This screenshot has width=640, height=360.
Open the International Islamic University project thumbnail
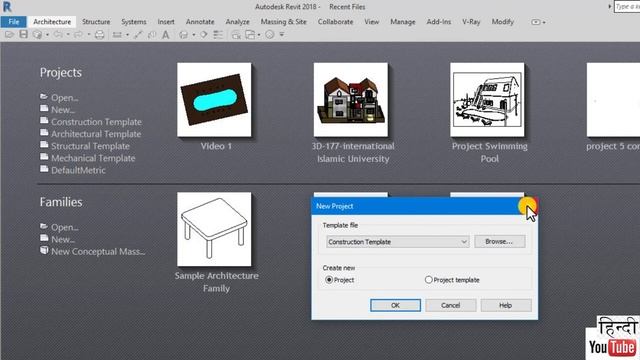coord(351,100)
